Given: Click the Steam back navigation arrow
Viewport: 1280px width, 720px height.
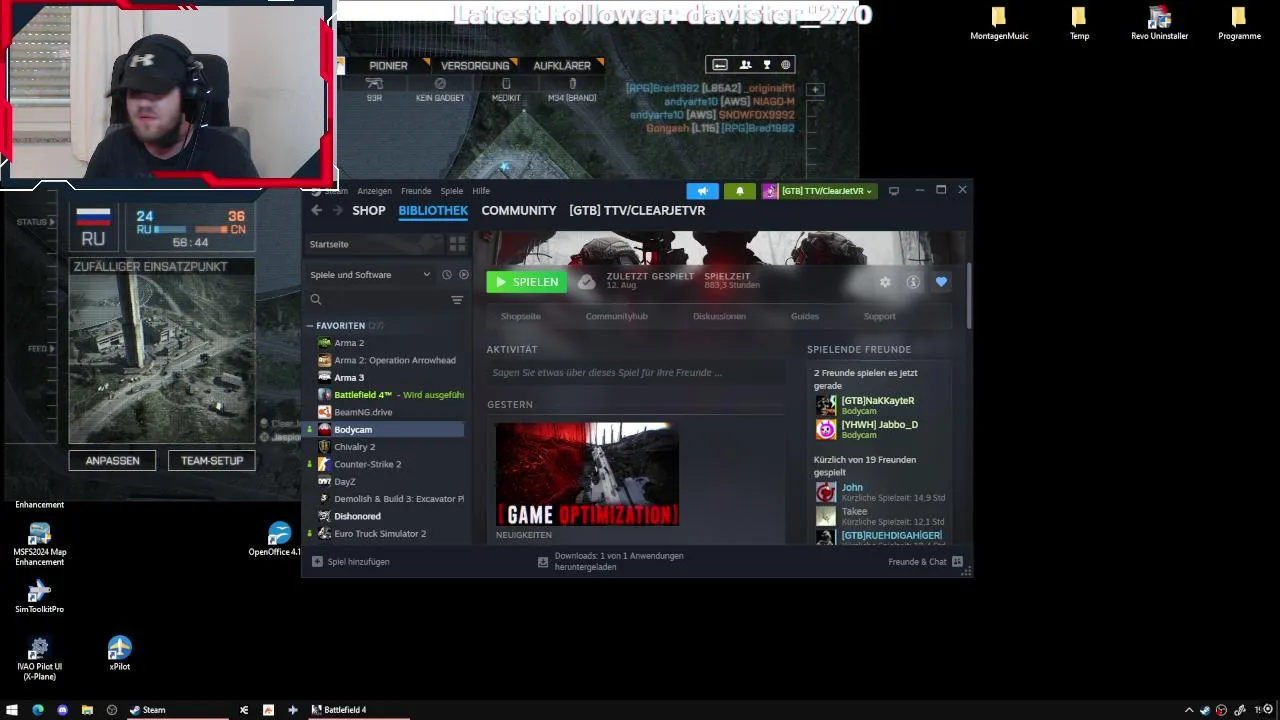Looking at the screenshot, I should pyautogui.click(x=316, y=210).
